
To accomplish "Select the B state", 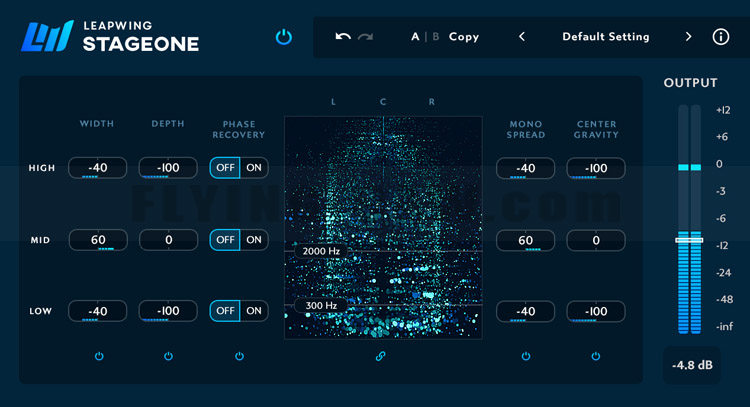I will pos(436,37).
